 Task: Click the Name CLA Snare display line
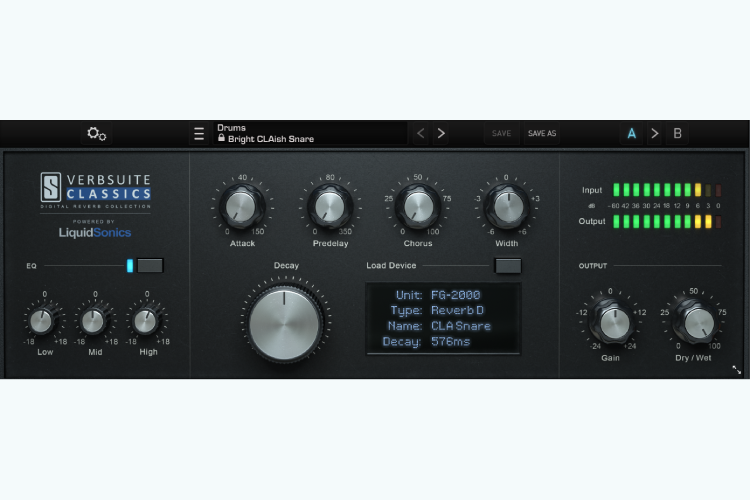coord(439,326)
